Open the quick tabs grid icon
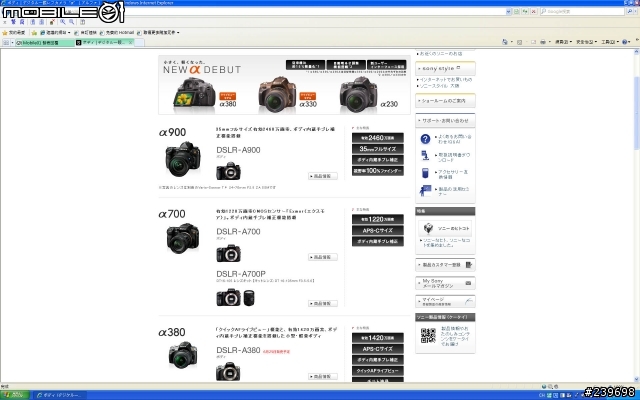Screen dimensions: 640x400 (6, 42)
